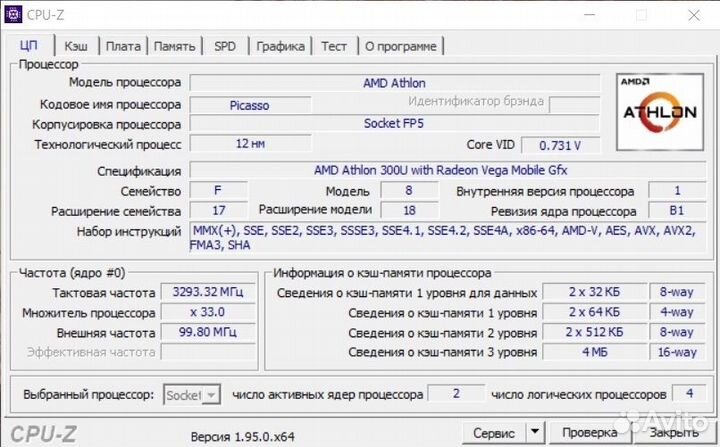Click the 3293.32 МГц clock speed value
This screenshot has height=447, width=720.
208,292
